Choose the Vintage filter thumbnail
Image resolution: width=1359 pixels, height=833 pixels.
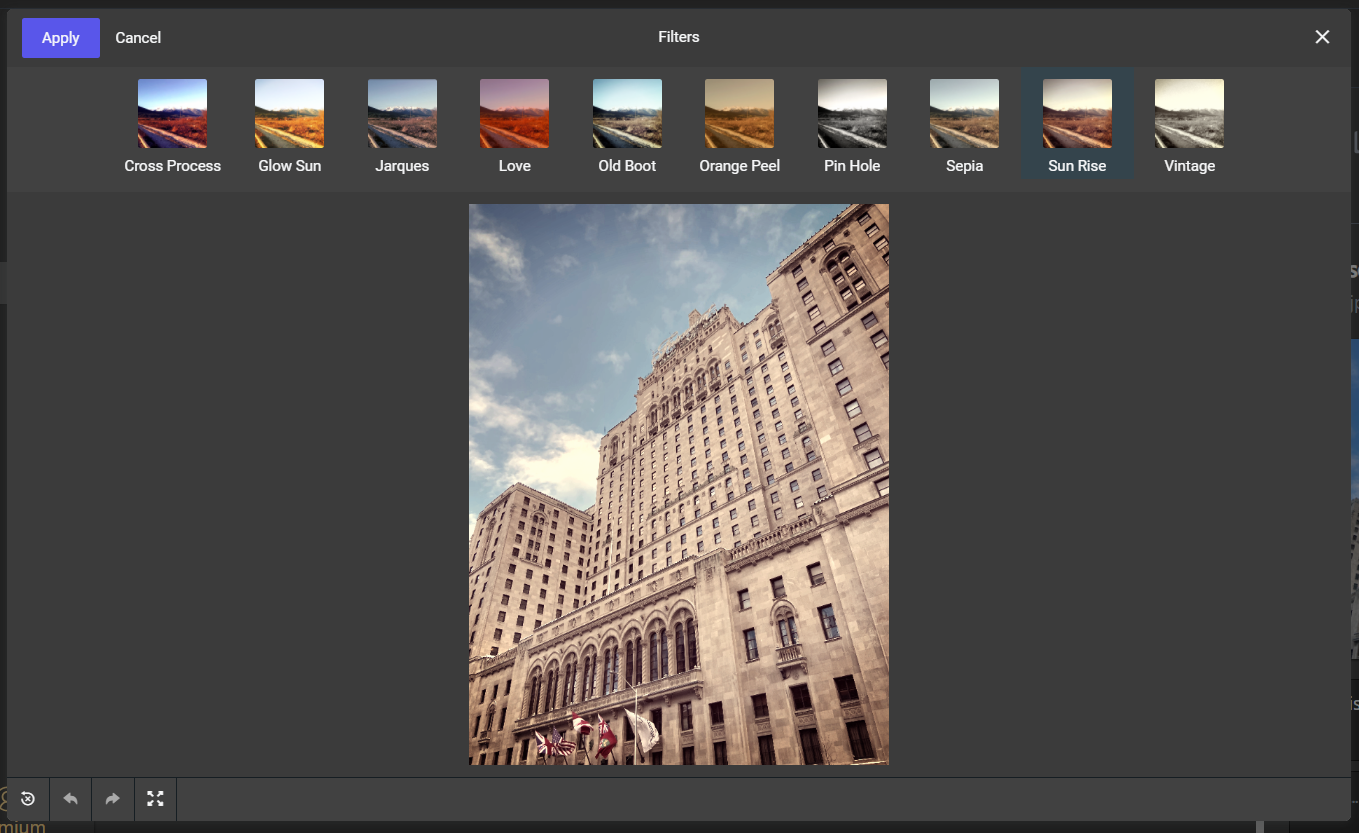point(1190,114)
